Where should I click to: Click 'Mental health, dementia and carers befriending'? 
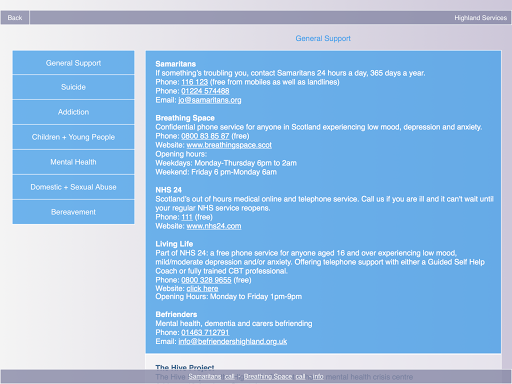coord(234,323)
